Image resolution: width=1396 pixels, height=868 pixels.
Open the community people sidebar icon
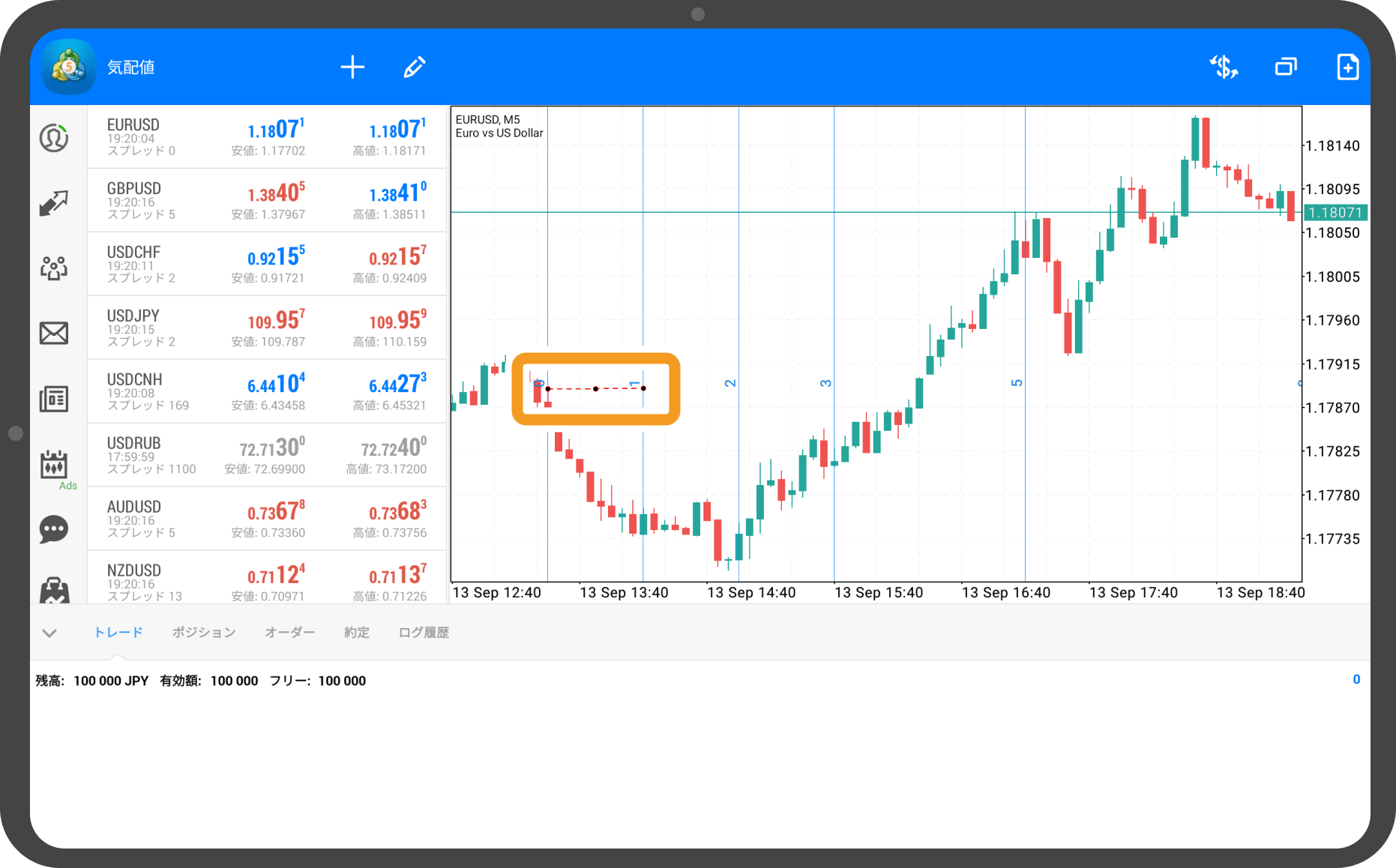(x=54, y=268)
